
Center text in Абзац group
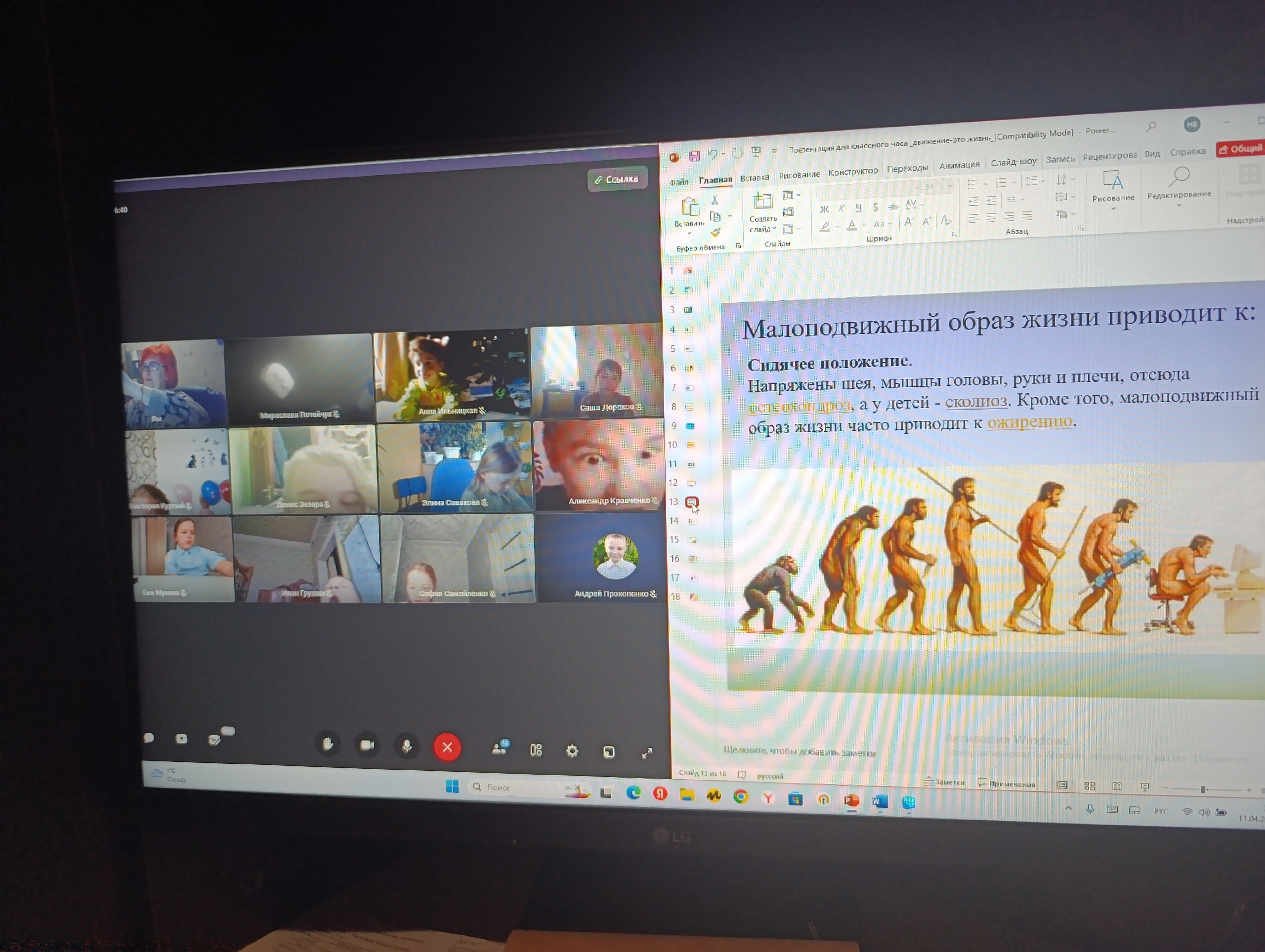[991, 218]
